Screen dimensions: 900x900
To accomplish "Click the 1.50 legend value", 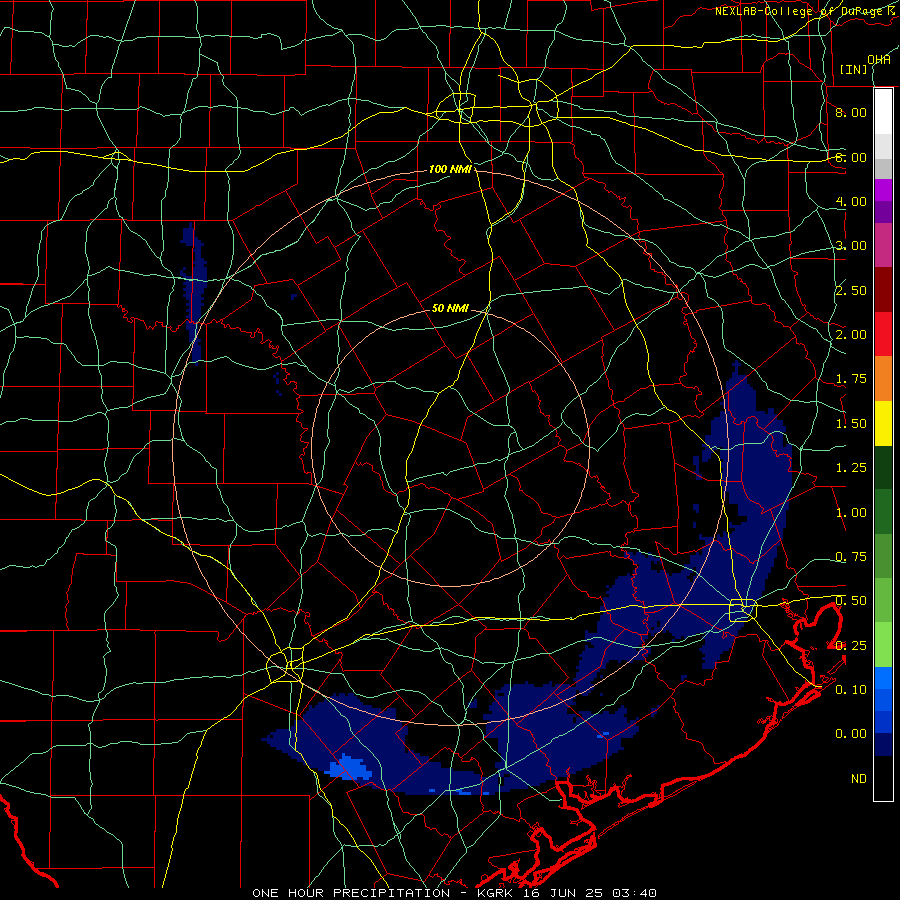I will pyautogui.click(x=851, y=424).
